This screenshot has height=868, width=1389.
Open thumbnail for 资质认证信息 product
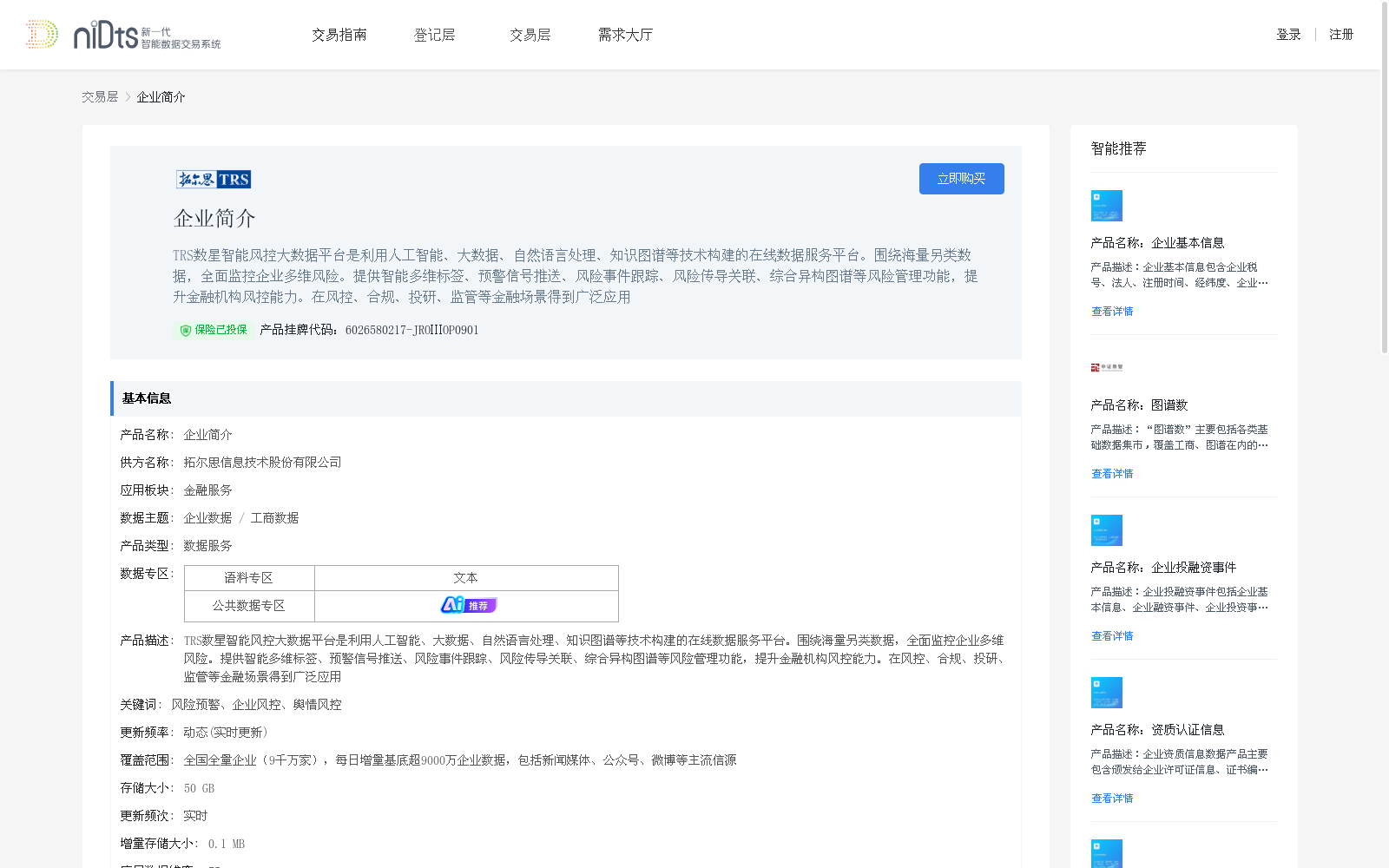[1107, 693]
